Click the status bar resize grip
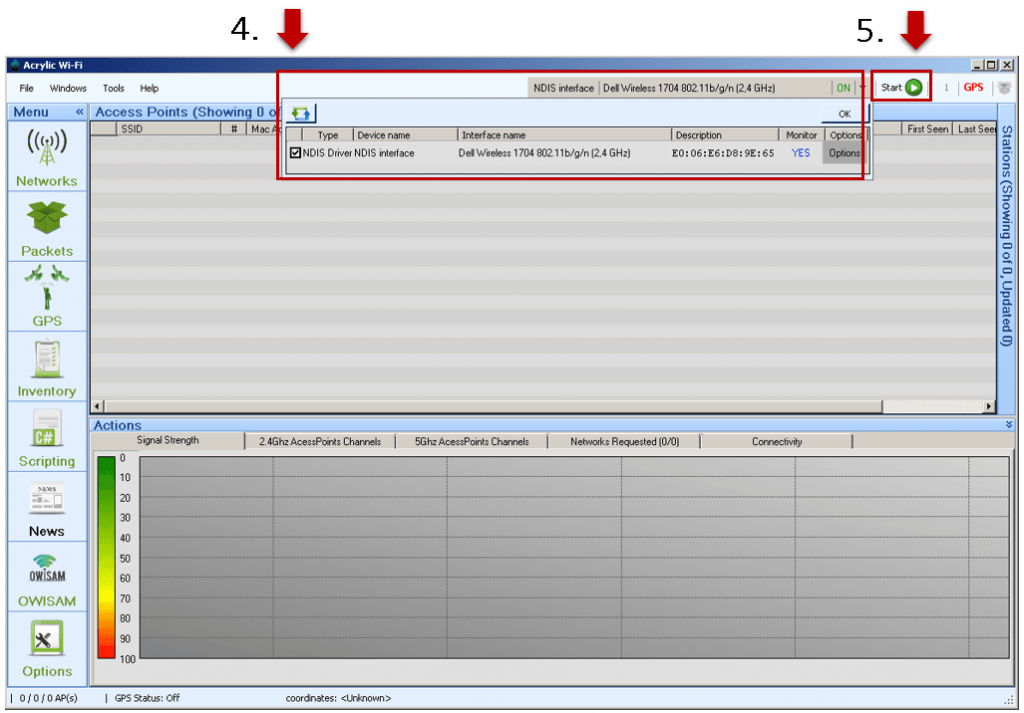Image resolution: width=1024 pixels, height=713 pixels. pyautogui.click(x=1009, y=699)
